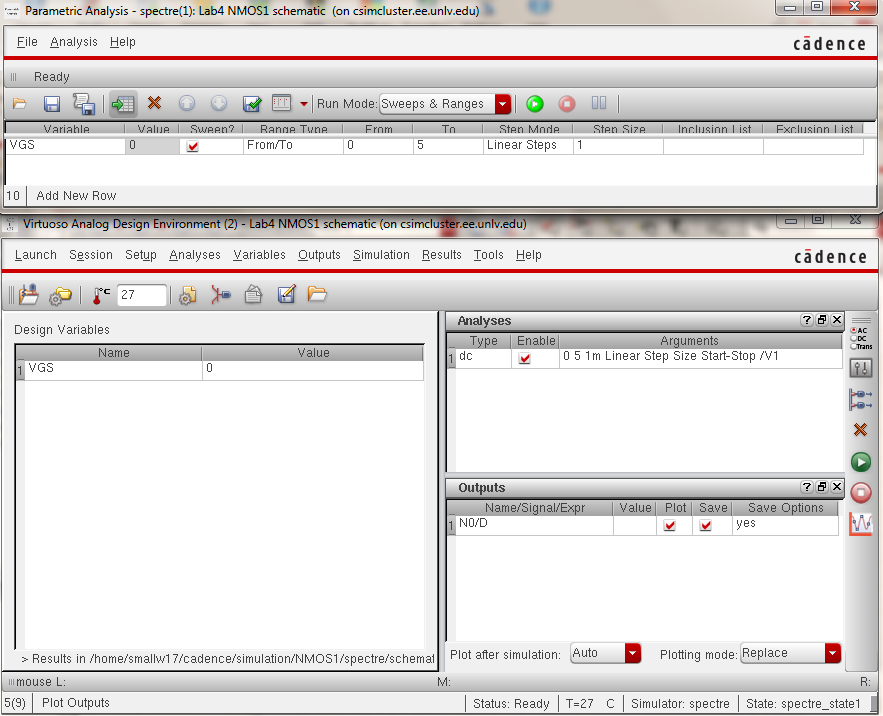Click the edit pencil icon in ADE toolbar
Viewport: 883px width, 716px height.
coord(286,294)
